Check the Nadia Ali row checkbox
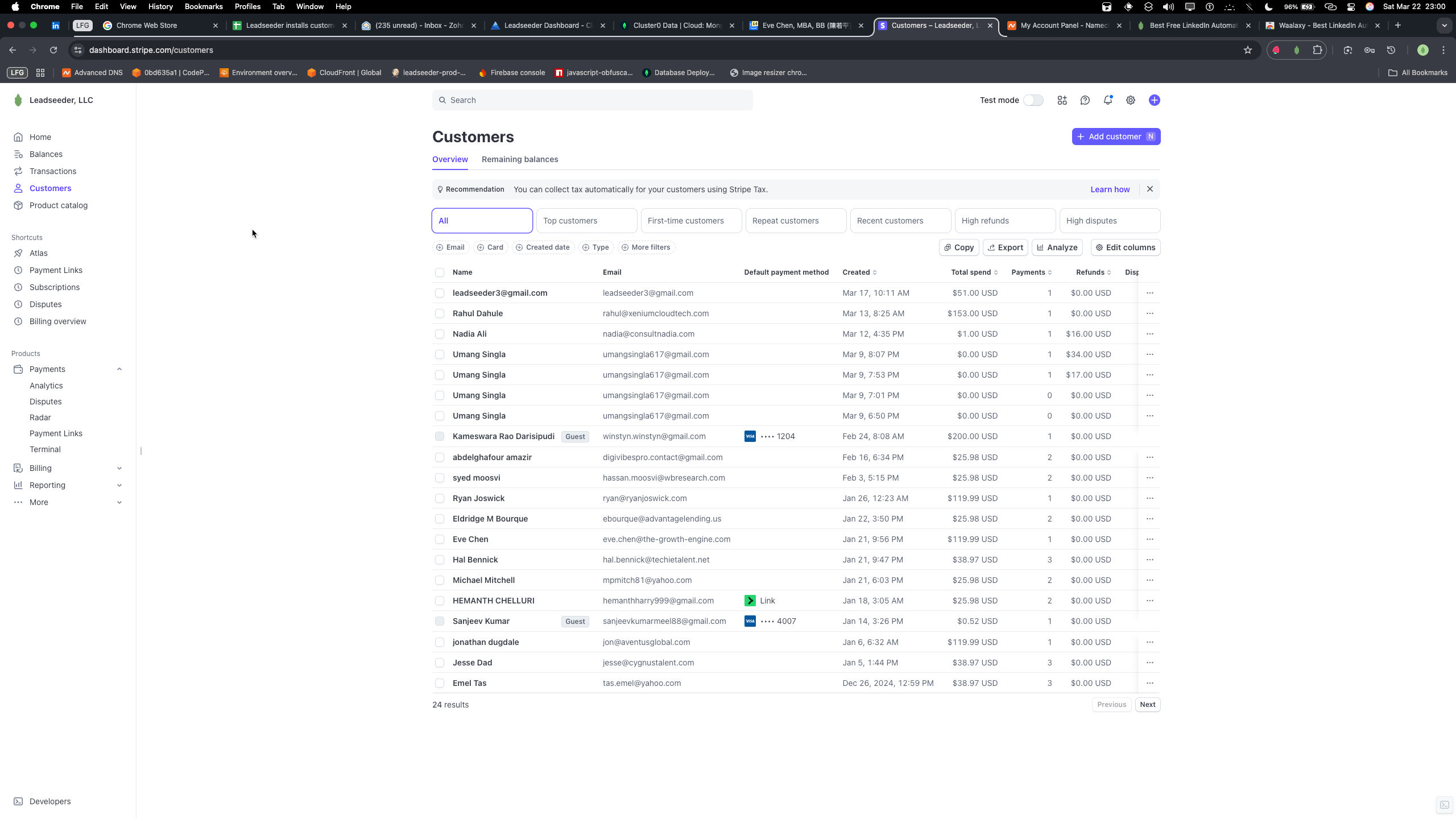Viewport: 1456px width, 819px height. pos(439,334)
